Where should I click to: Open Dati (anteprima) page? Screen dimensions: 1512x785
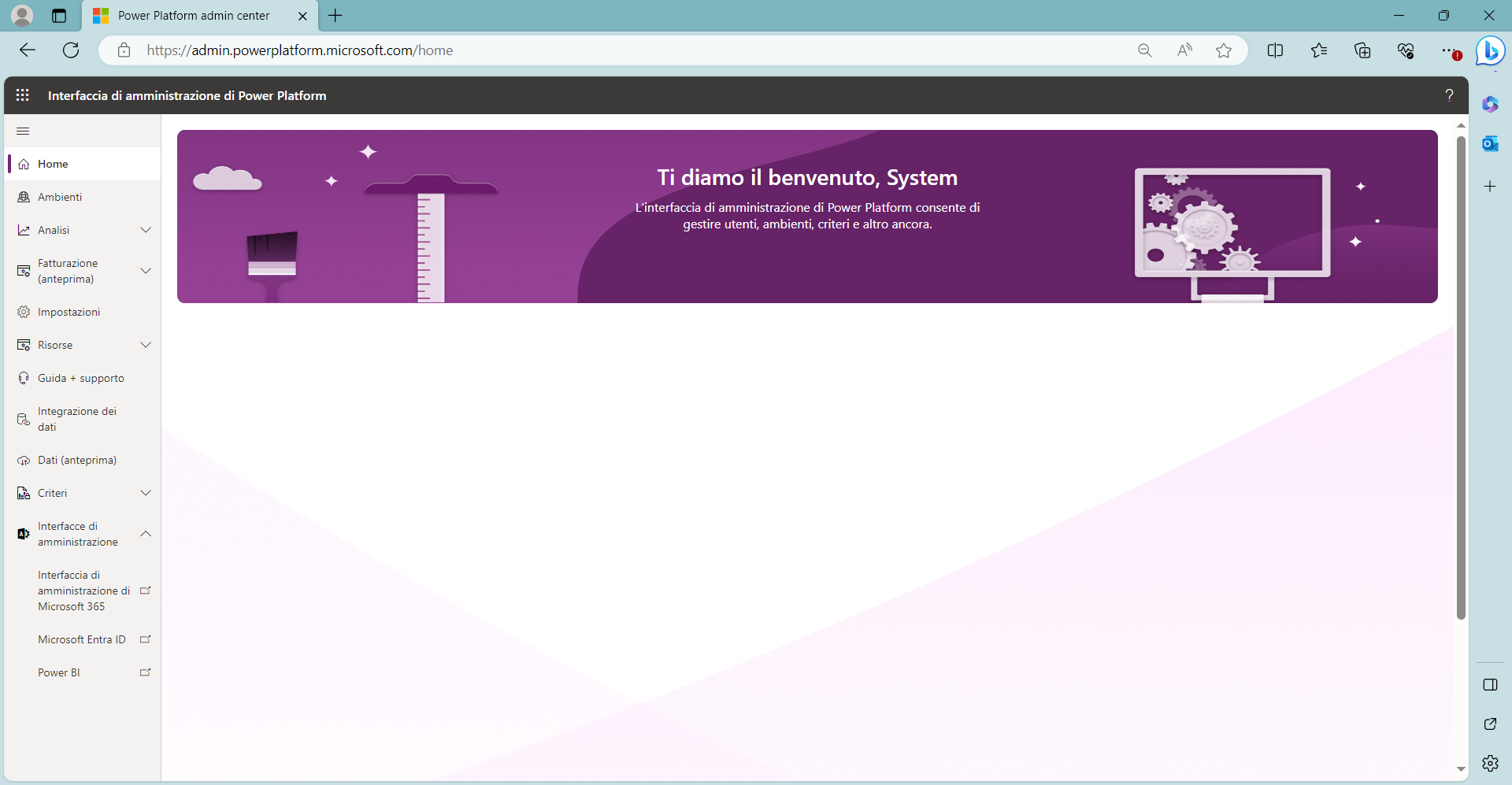pos(83,461)
